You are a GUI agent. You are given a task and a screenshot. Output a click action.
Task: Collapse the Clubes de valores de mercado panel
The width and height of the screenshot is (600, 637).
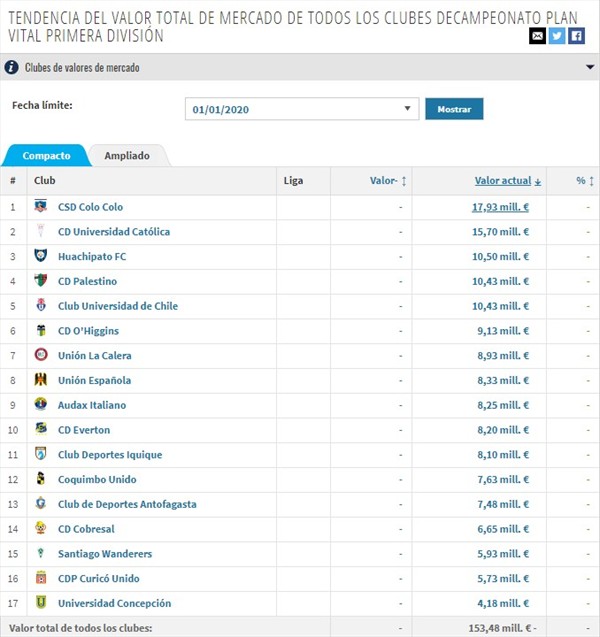point(589,68)
